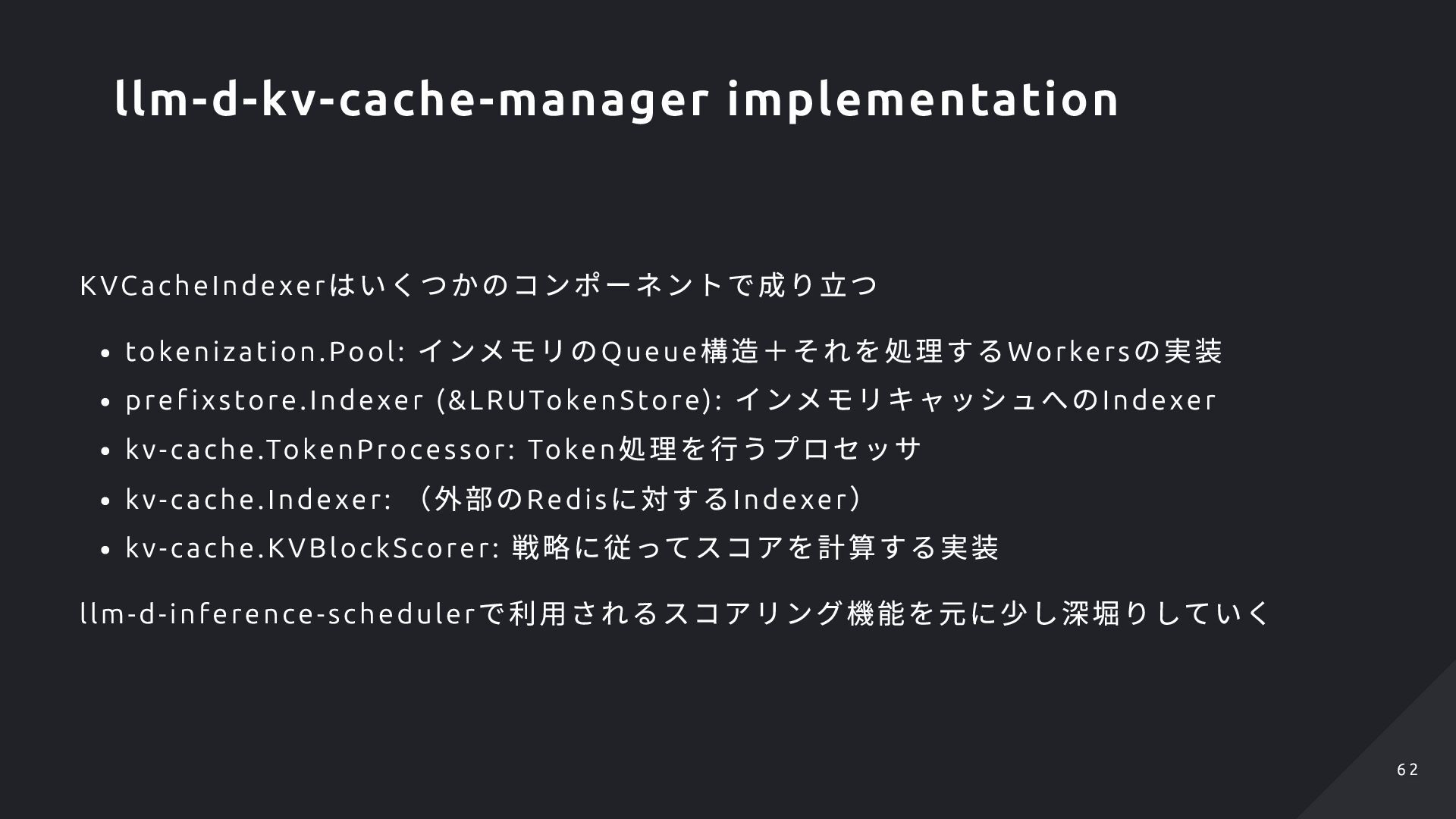Click the slide title 'llm-d-kv-cache-manager implementation'
Image resolution: width=1456 pixels, height=819 pixels.
(x=617, y=99)
